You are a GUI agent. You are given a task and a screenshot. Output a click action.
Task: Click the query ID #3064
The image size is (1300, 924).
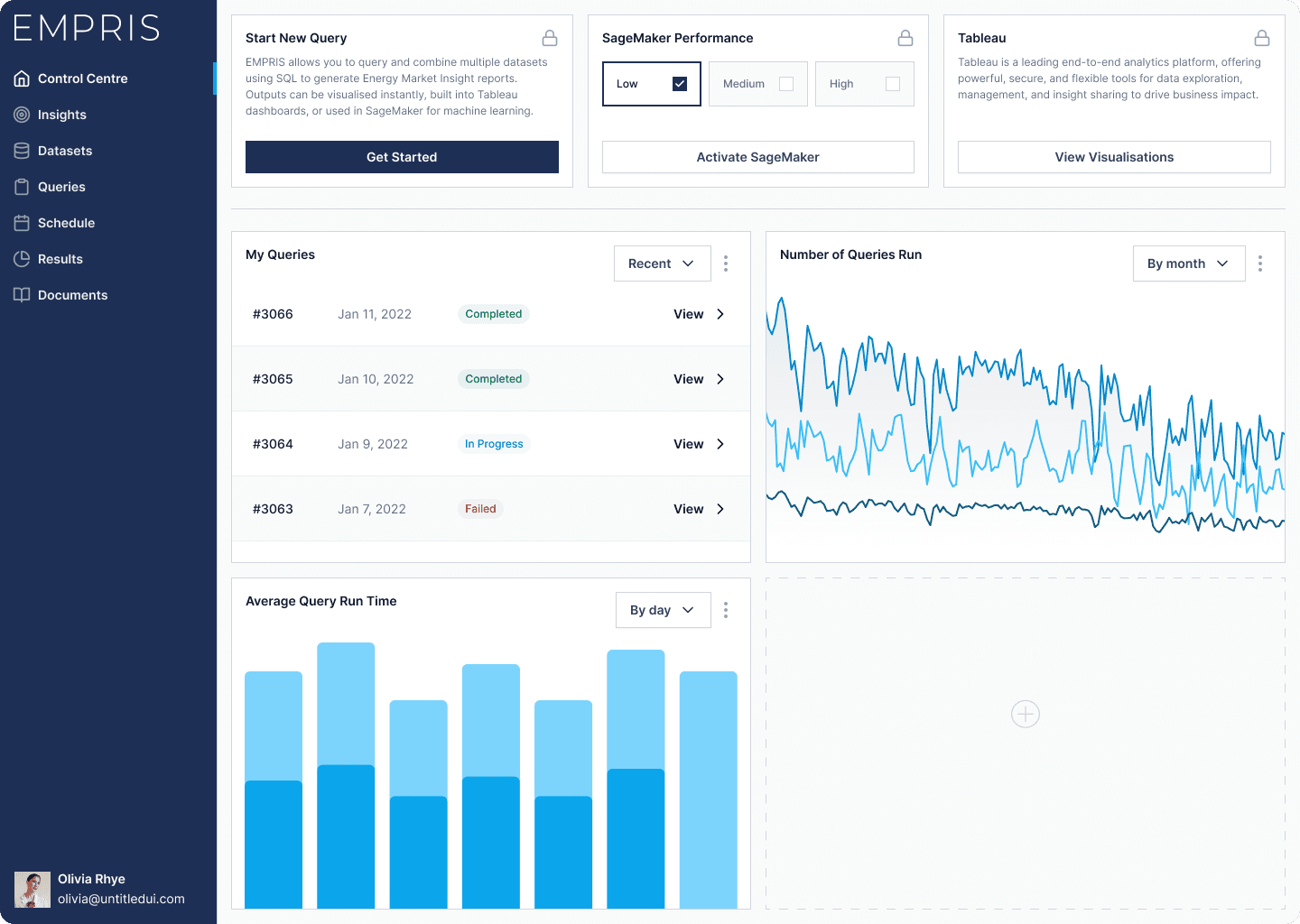coord(273,444)
